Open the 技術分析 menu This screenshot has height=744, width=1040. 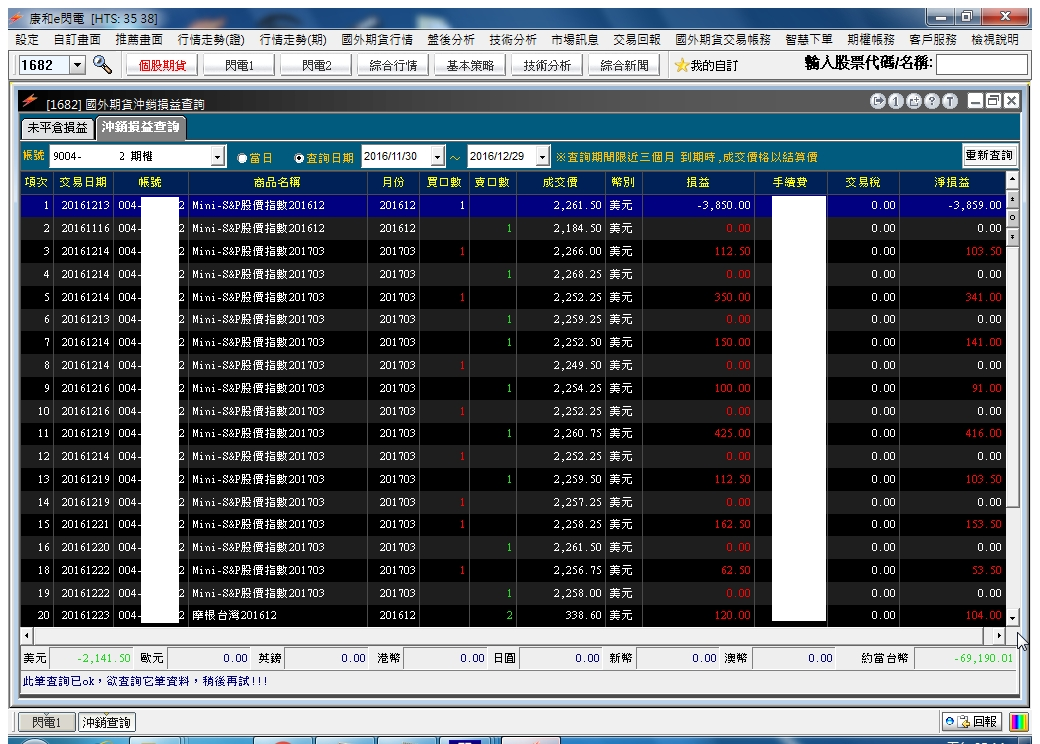[513, 40]
